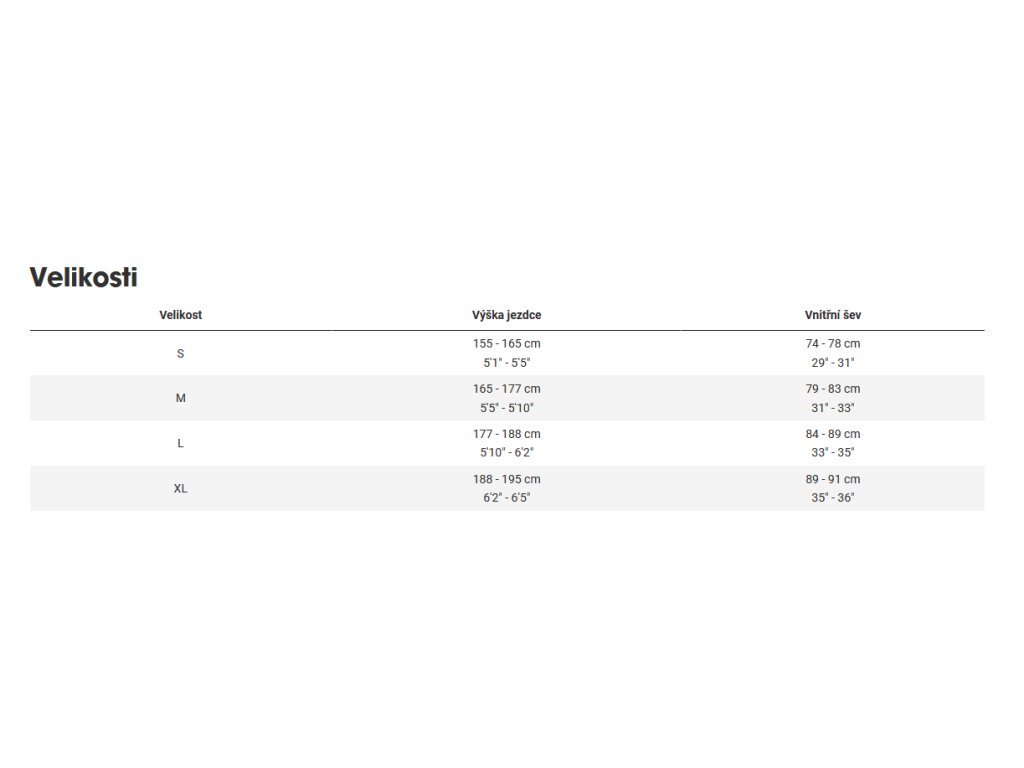Click the 165 - 177 cm height value

click(x=506, y=388)
